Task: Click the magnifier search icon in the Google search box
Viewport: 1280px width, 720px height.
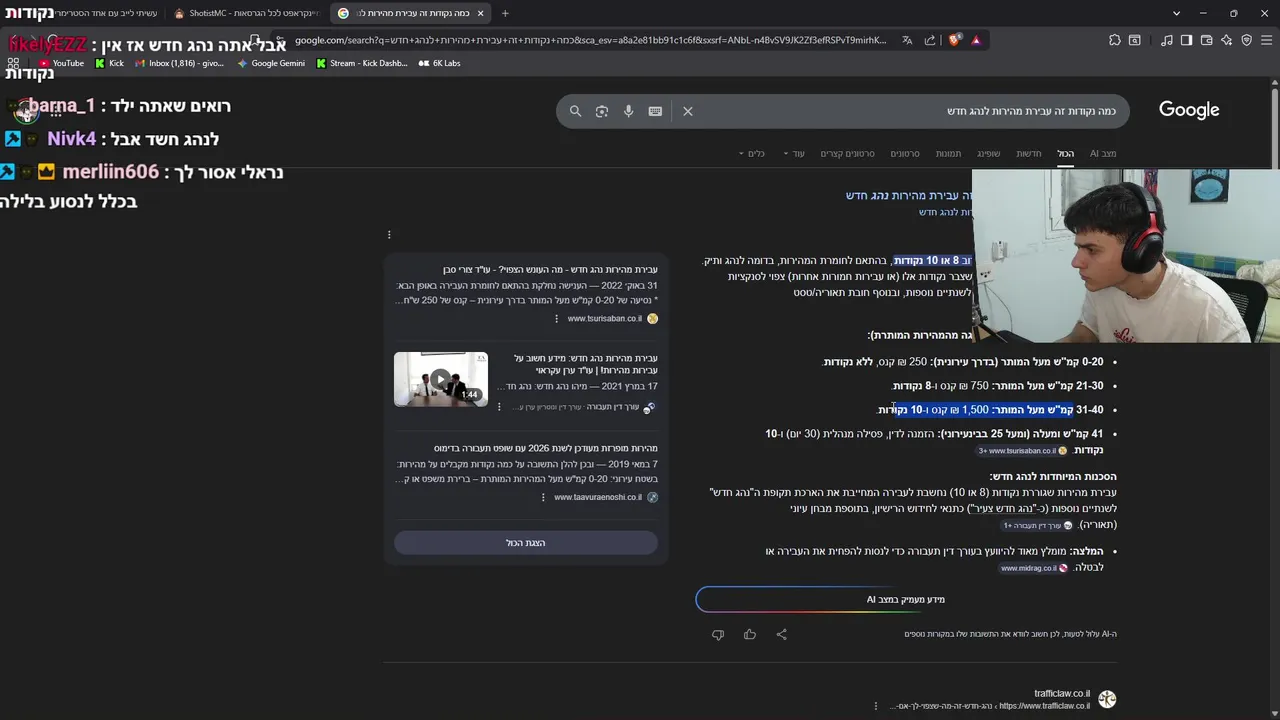Action: (575, 111)
